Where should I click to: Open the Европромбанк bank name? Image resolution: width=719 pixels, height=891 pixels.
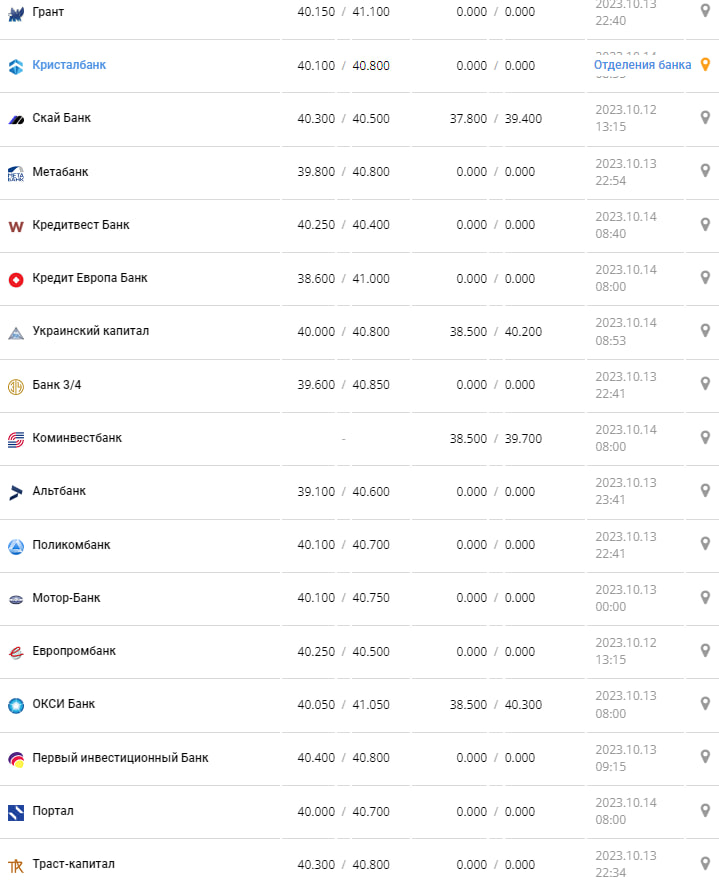(74, 651)
